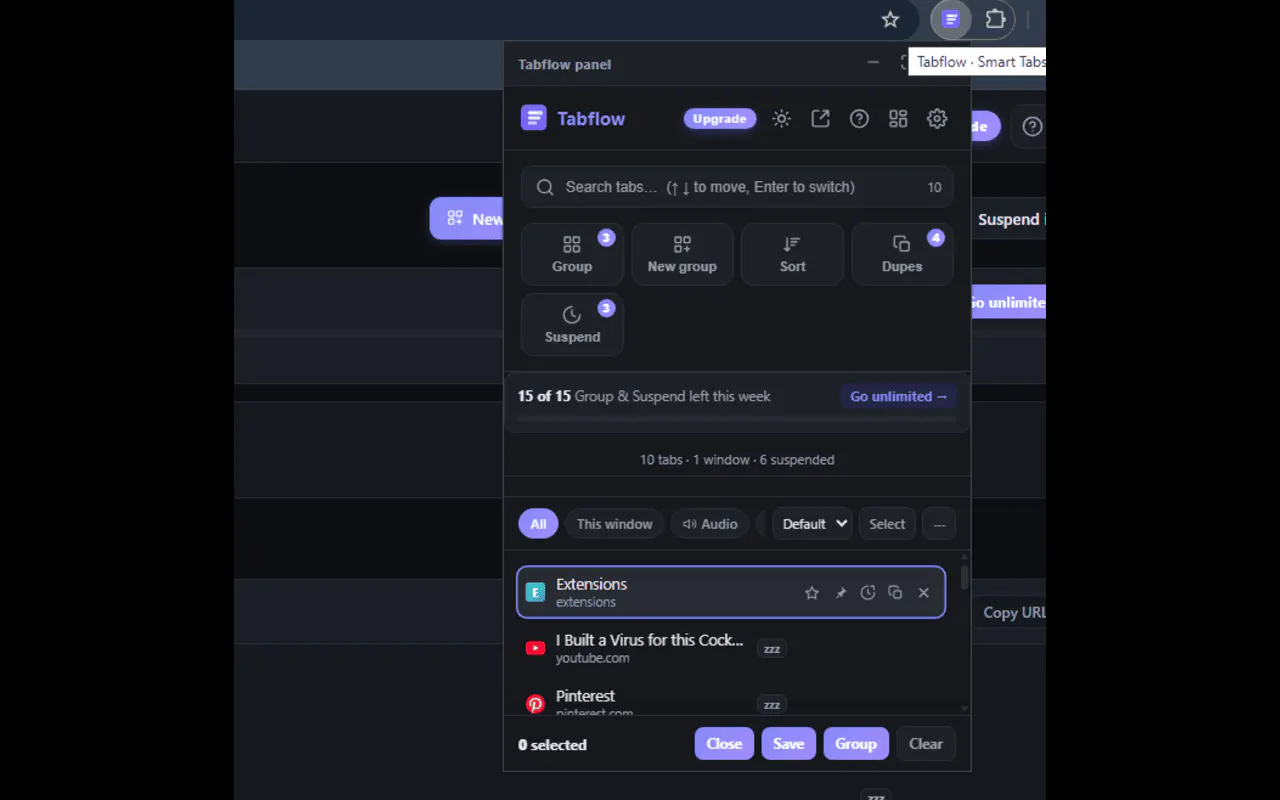The image size is (1280, 800).
Task: Click the zzz badge on the Pinterest row
Action: coord(772,705)
